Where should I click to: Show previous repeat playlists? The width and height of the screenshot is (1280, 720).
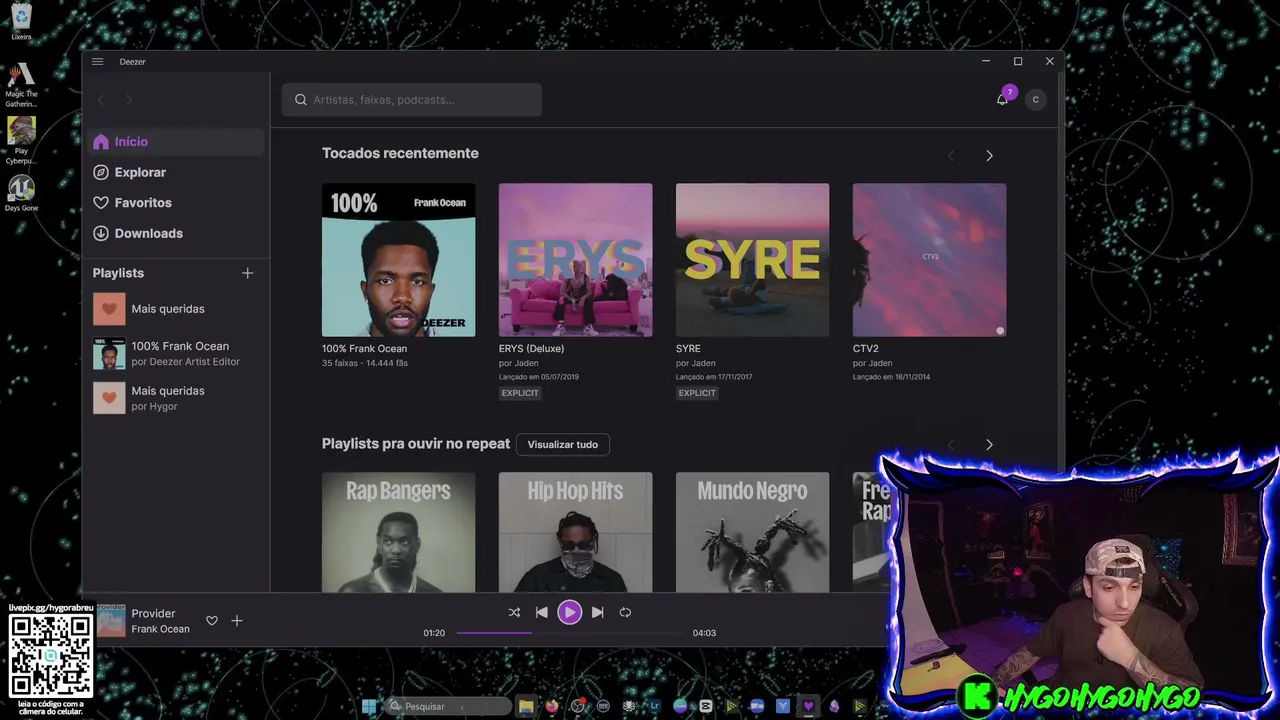tap(951, 444)
